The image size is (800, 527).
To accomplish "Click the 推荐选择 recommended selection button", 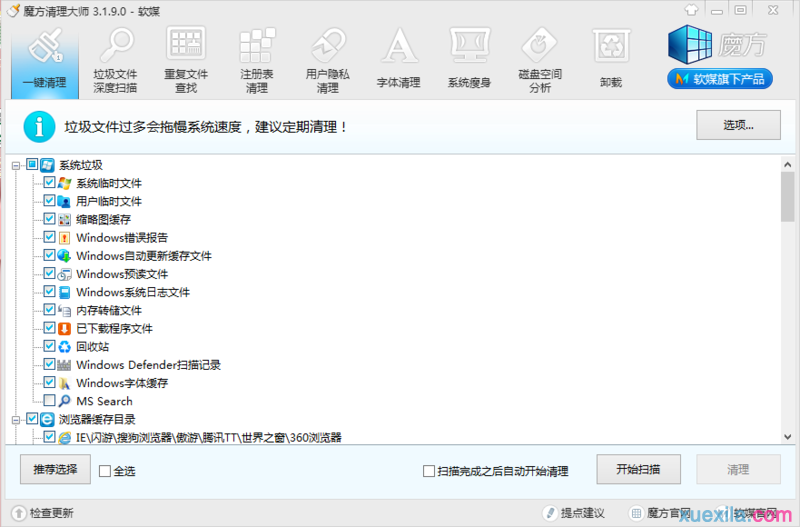I will 55,469.
